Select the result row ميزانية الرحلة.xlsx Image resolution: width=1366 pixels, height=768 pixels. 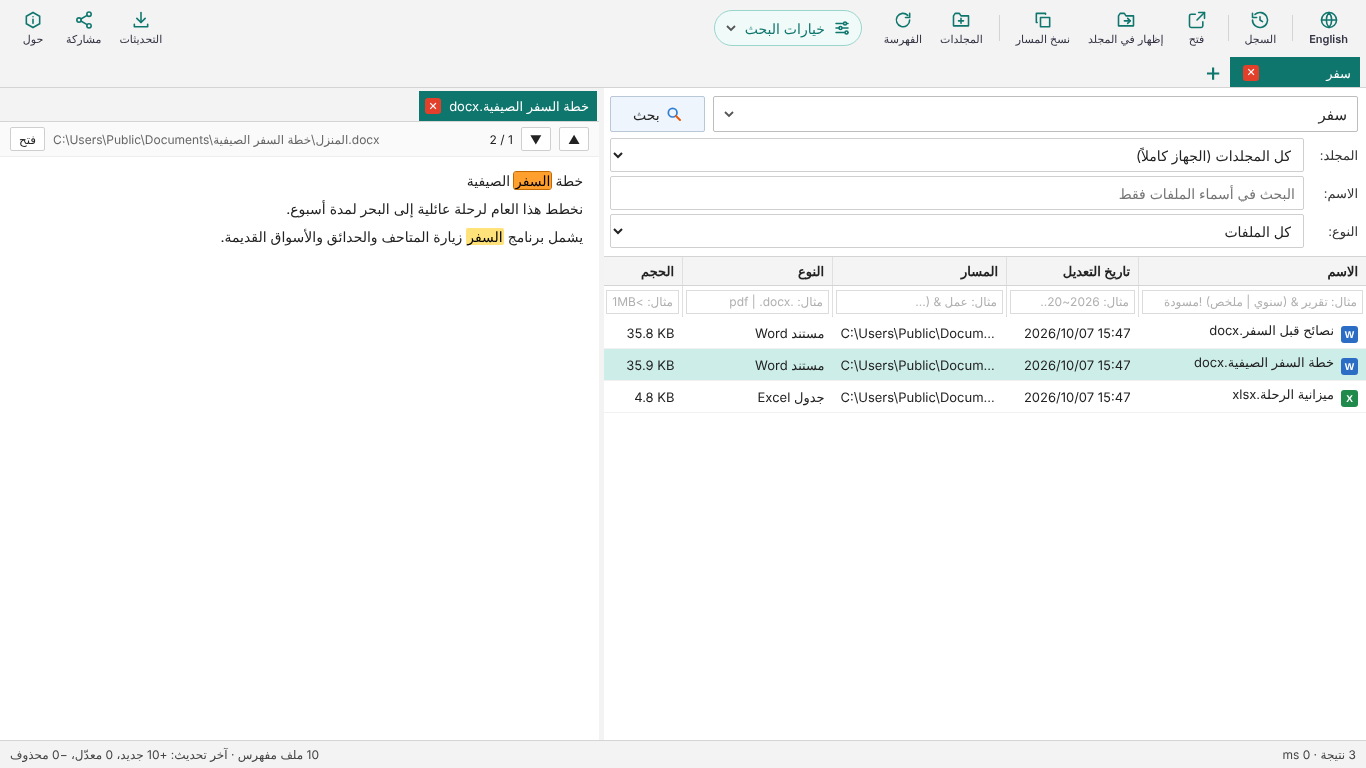[x=985, y=397]
